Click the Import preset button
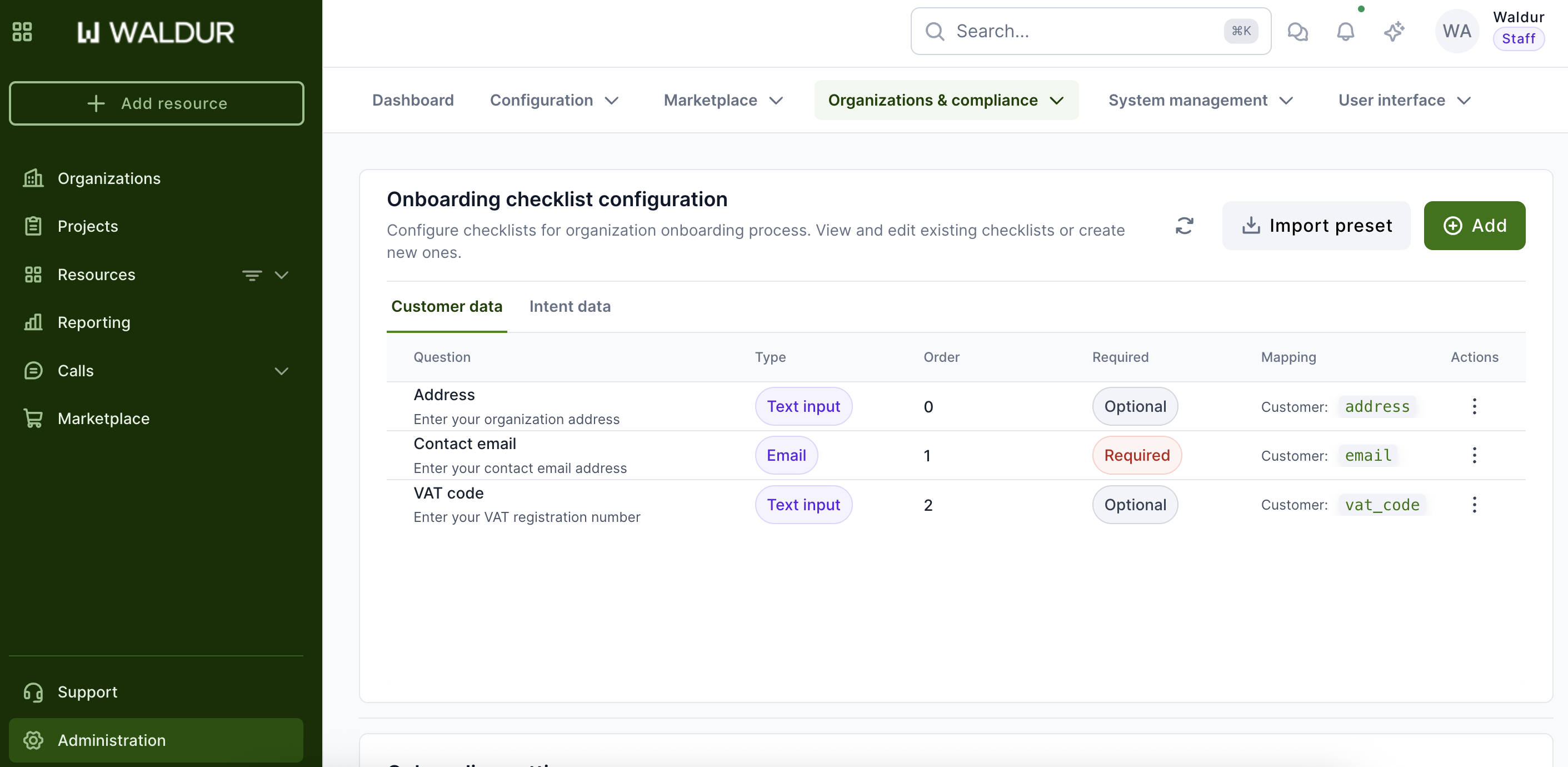The height and width of the screenshot is (767, 1568). [x=1316, y=226]
